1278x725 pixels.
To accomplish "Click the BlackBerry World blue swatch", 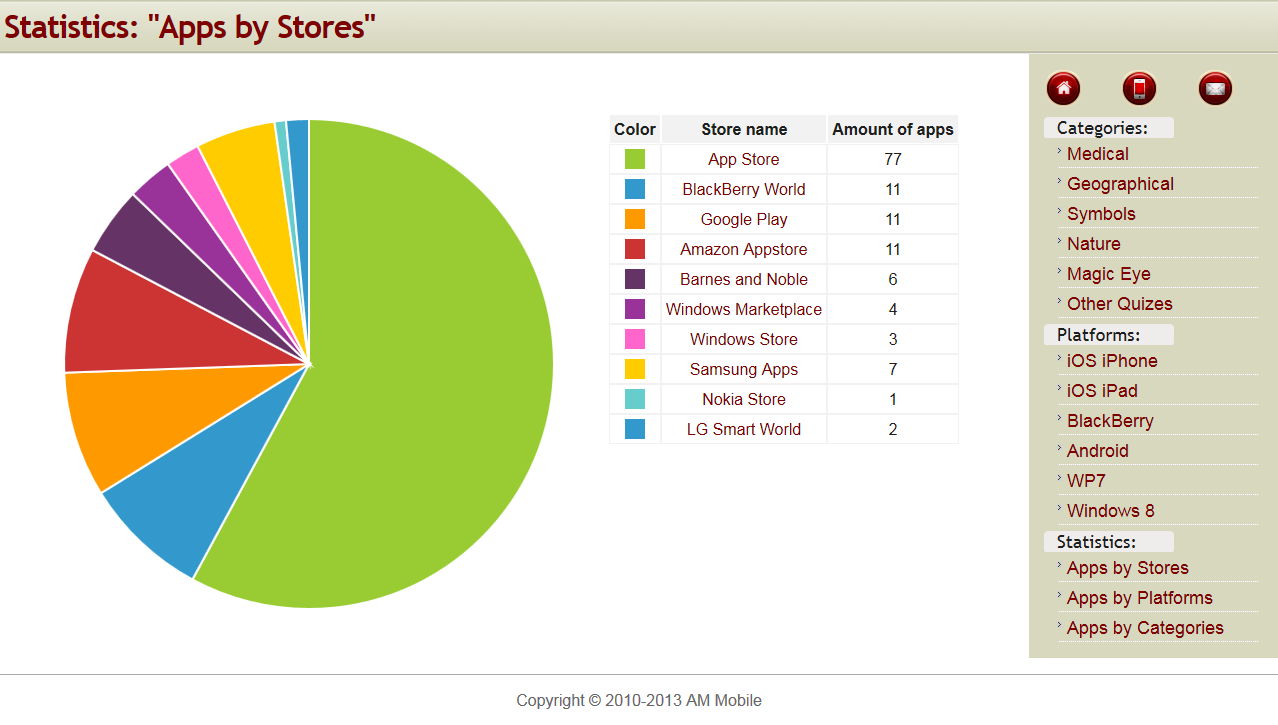I will pos(635,189).
